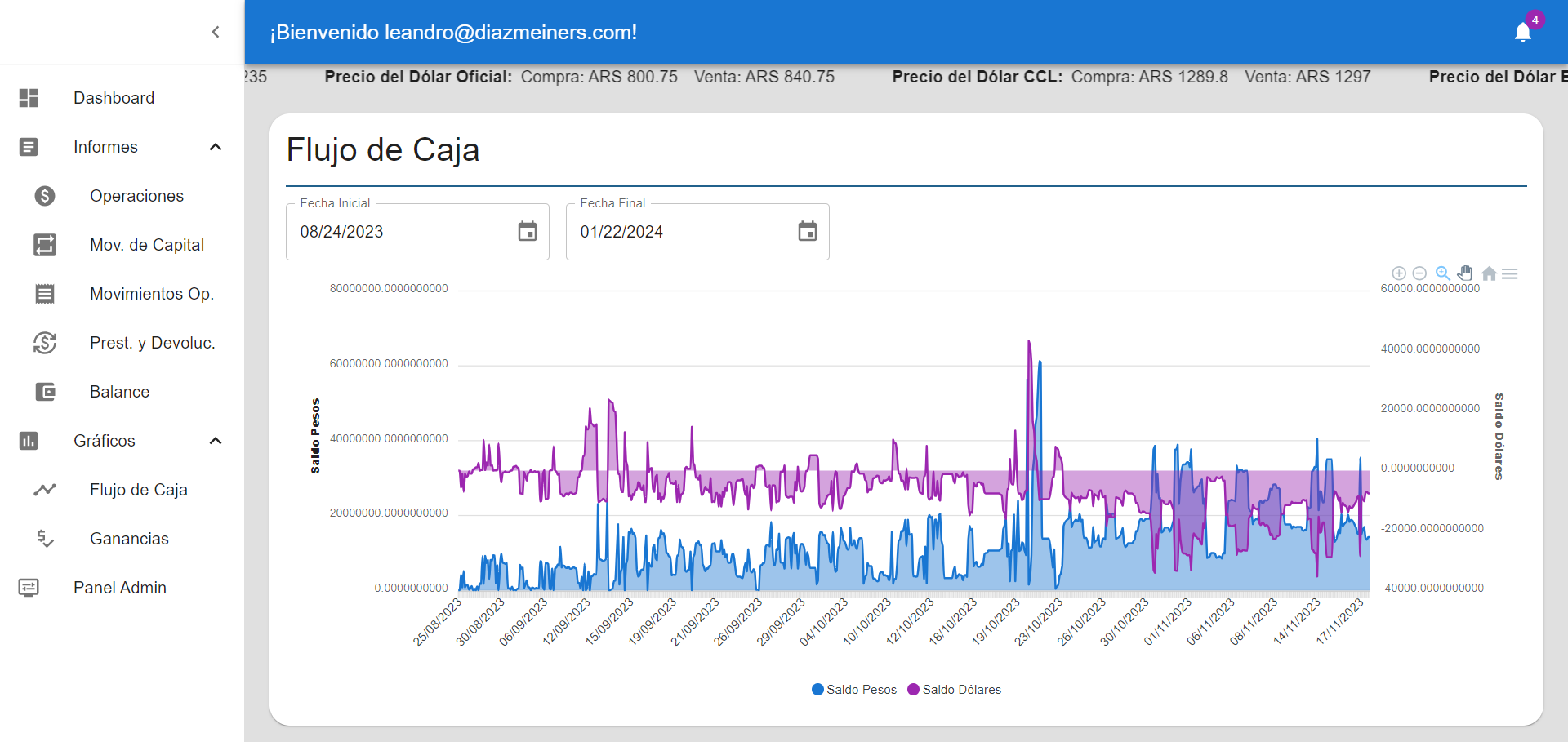The width and height of the screenshot is (1568, 742).
Task: Click the Saldo Dólares axis title
Action: (x=1499, y=436)
